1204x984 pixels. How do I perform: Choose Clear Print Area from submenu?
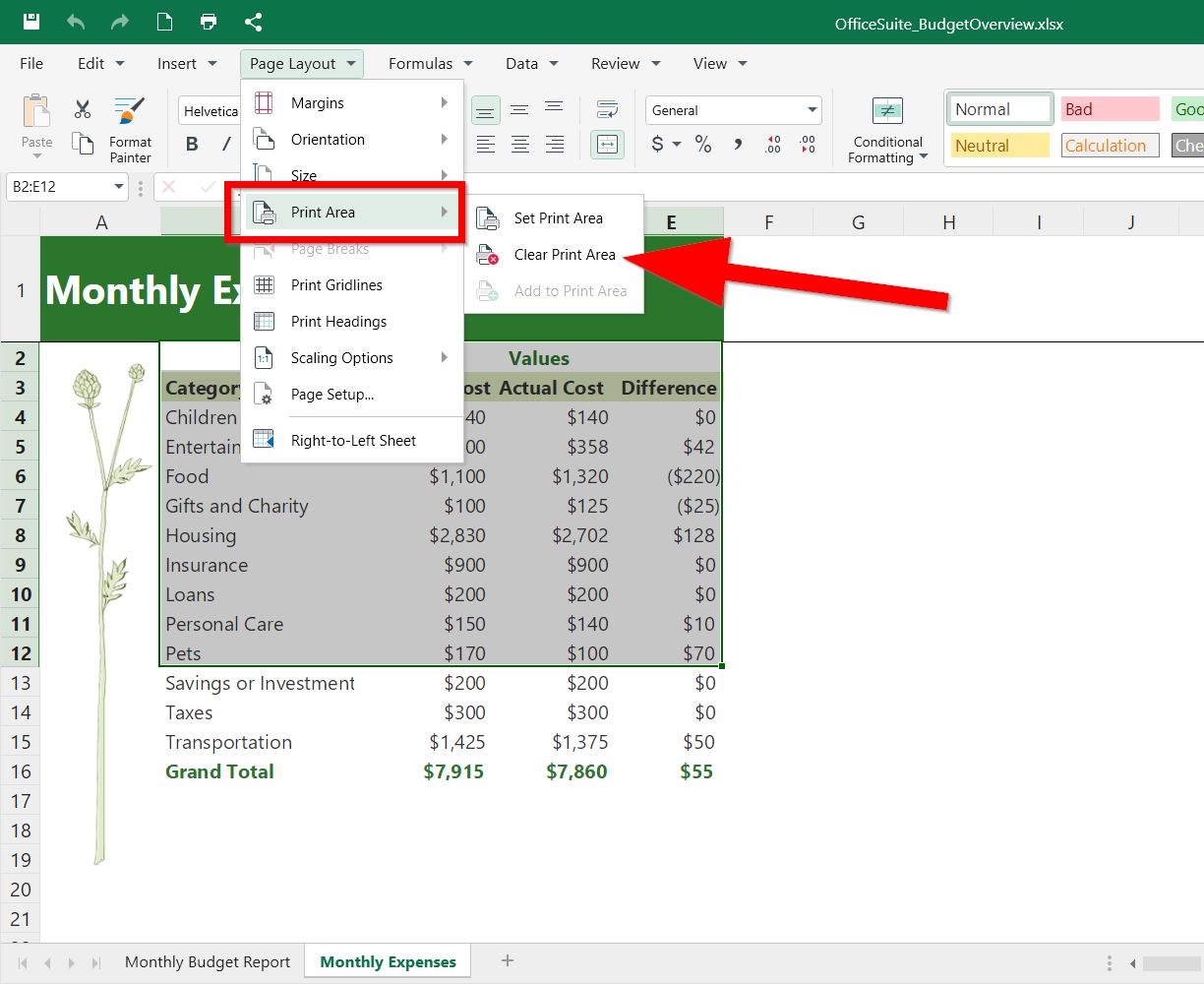point(564,255)
